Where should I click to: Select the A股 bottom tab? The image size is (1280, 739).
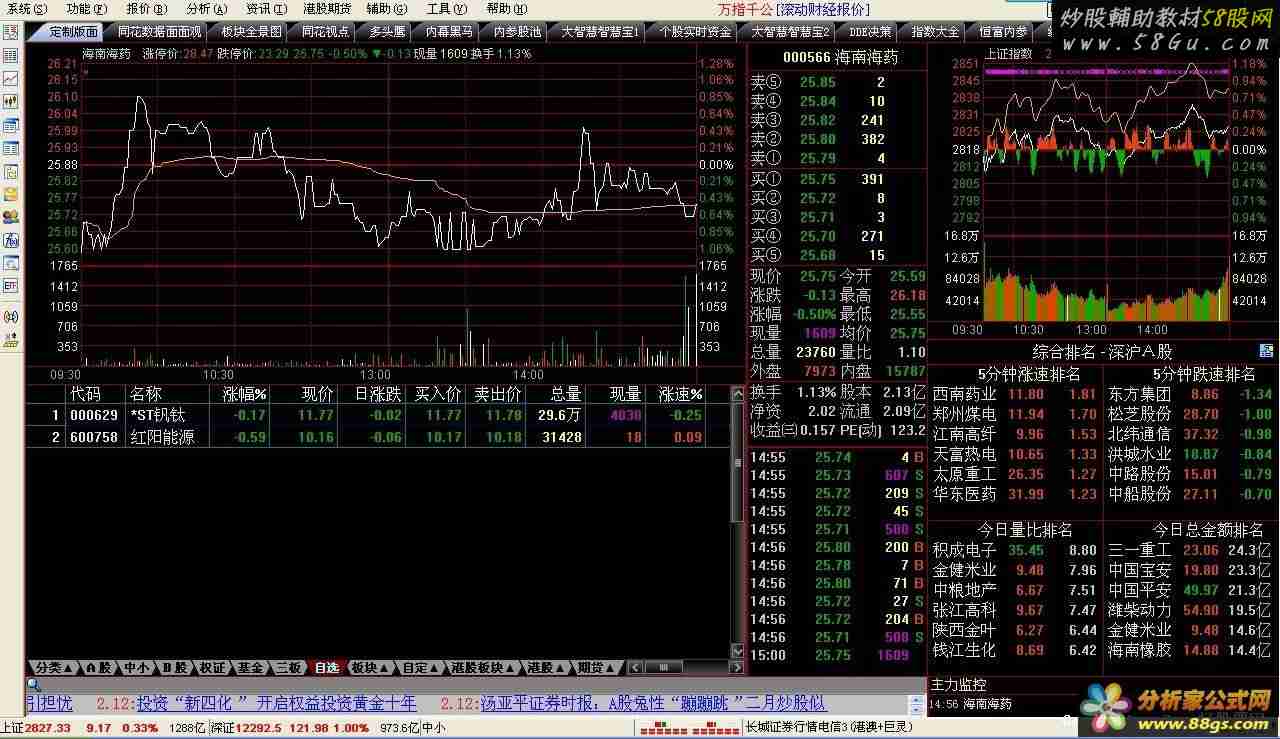click(x=98, y=667)
